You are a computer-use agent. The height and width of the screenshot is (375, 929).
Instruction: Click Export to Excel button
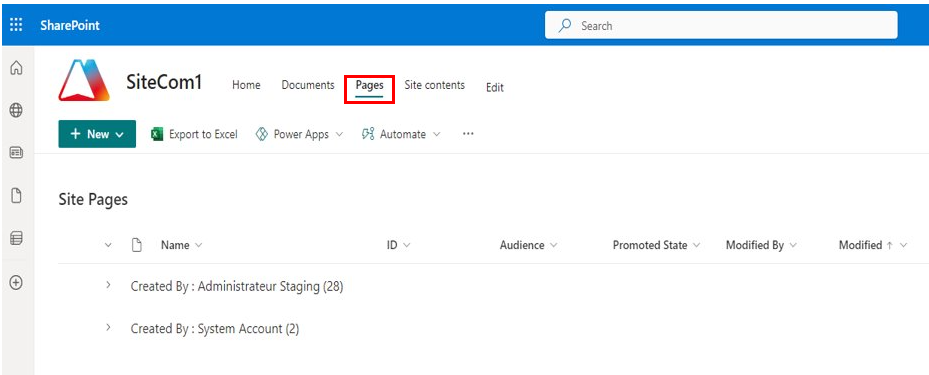[194, 134]
